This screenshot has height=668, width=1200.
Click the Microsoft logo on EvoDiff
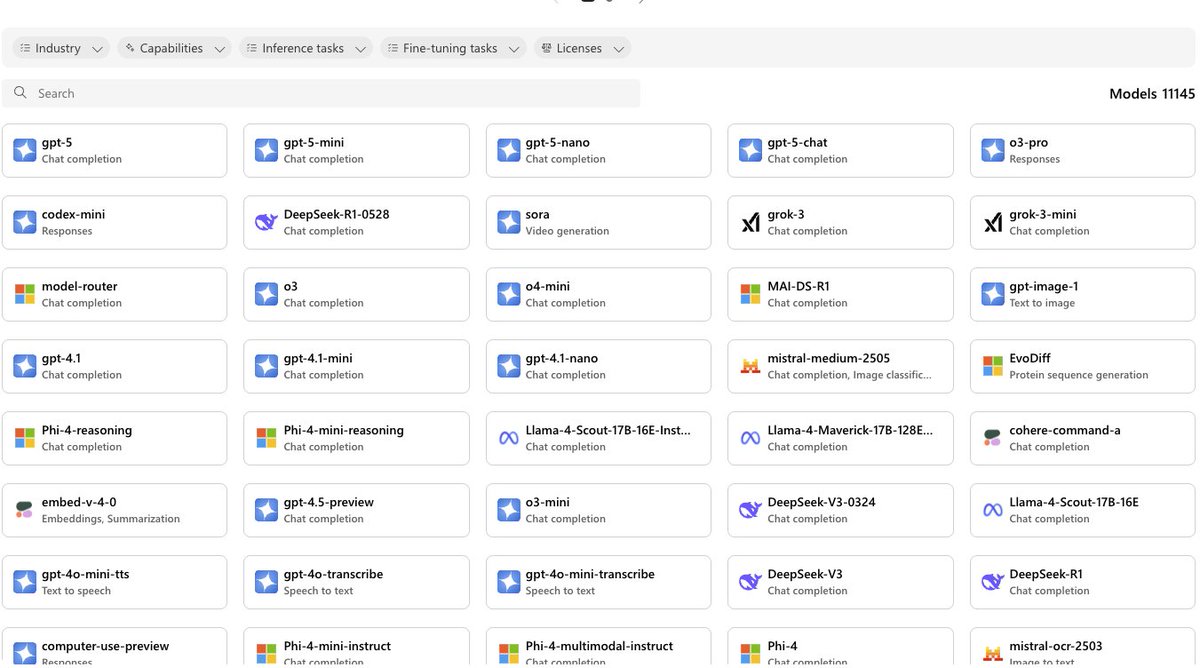pyautogui.click(x=993, y=366)
